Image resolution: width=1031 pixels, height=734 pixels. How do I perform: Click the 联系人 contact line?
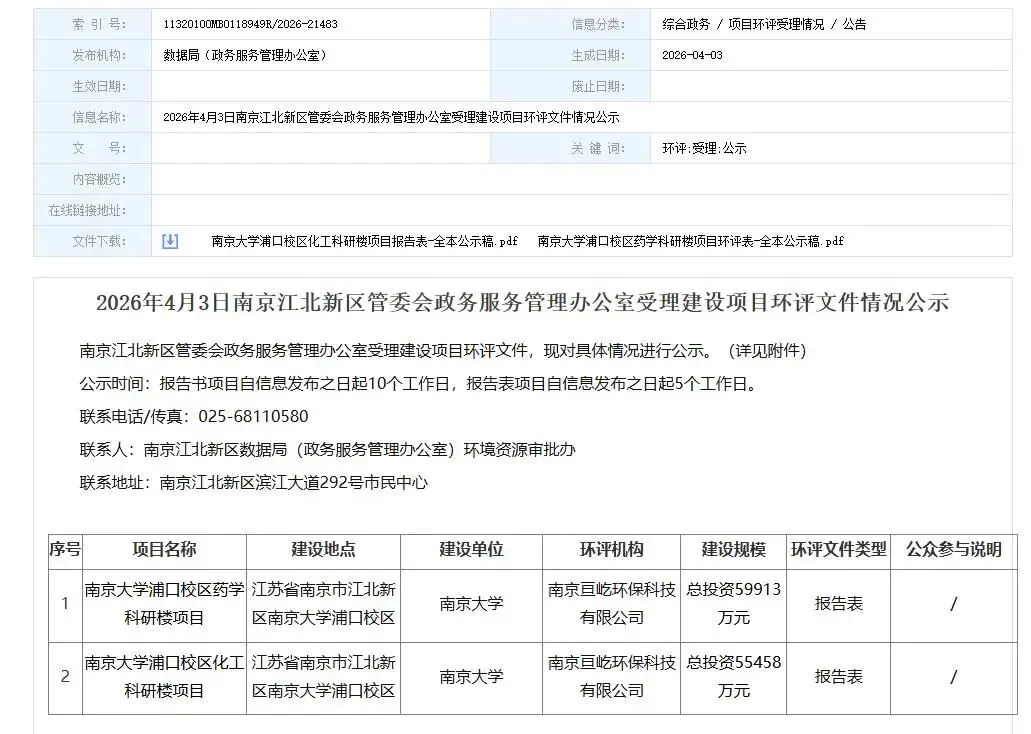327,449
